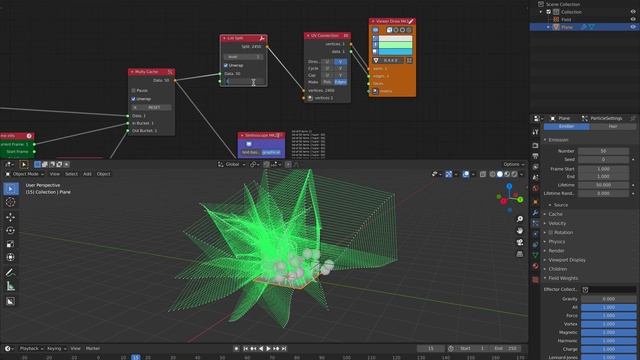Hide the Field object in outliner
Image resolution: width=640 pixels, height=360 pixels.
pos(633,19)
